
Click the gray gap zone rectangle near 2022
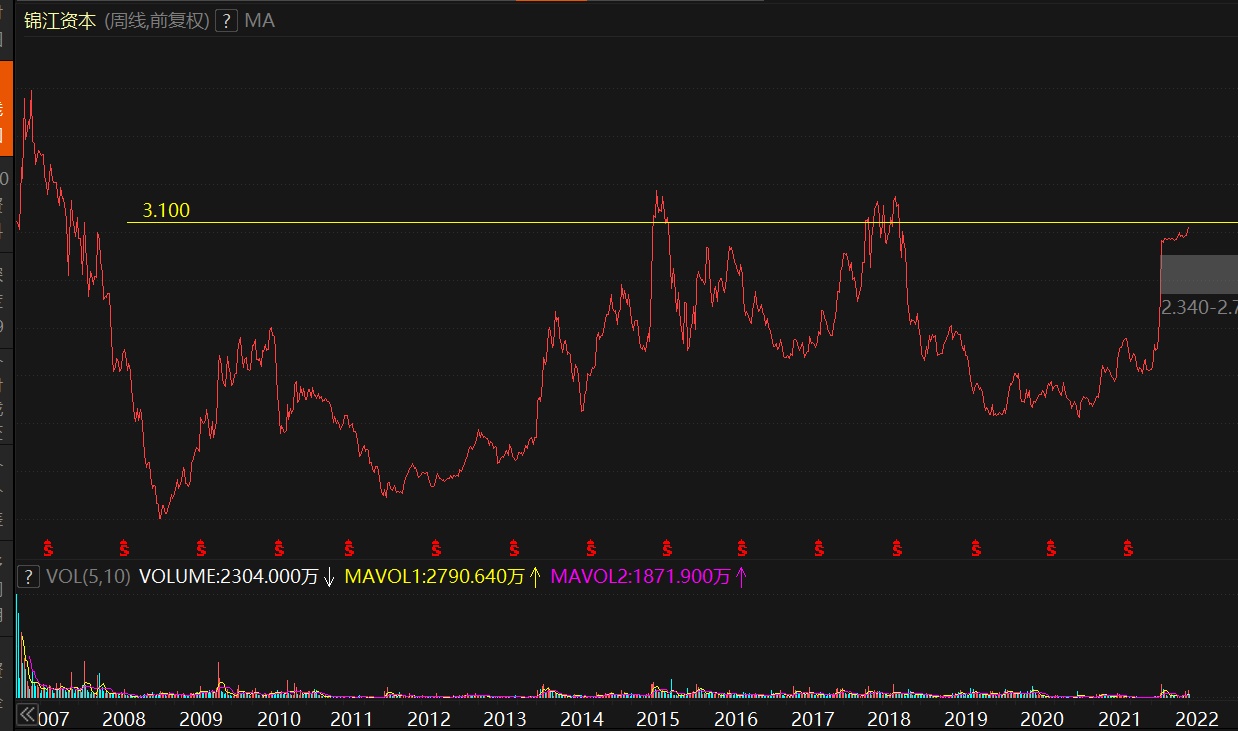pos(1199,274)
